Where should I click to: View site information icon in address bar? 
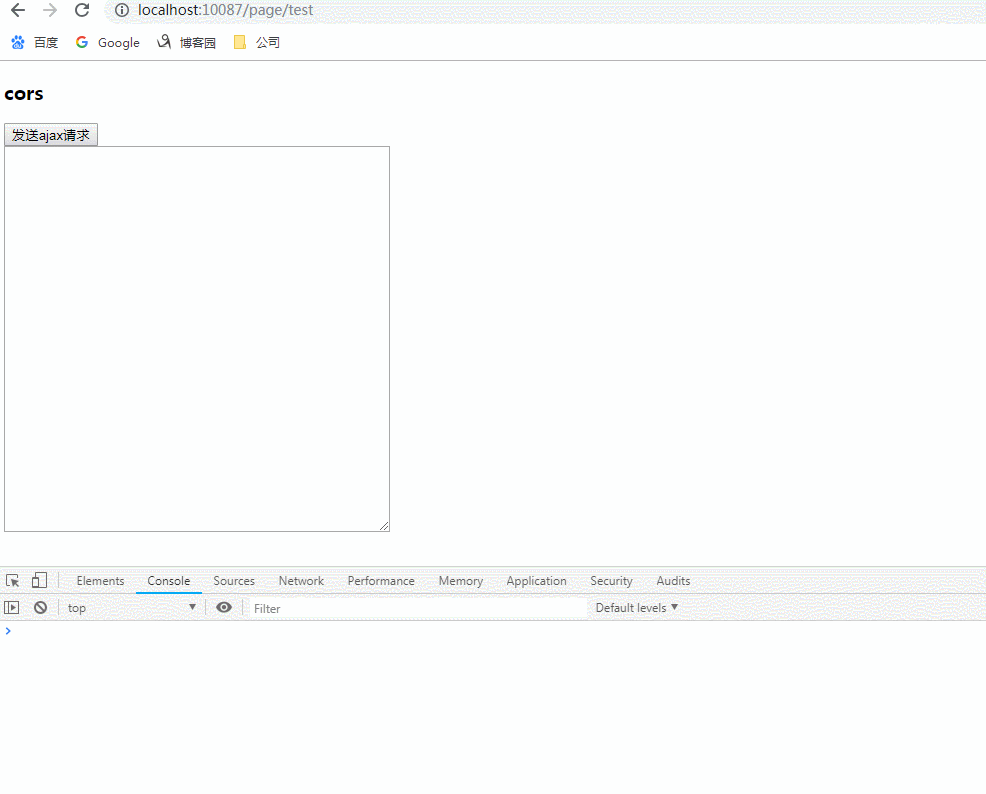tap(122, 10)
